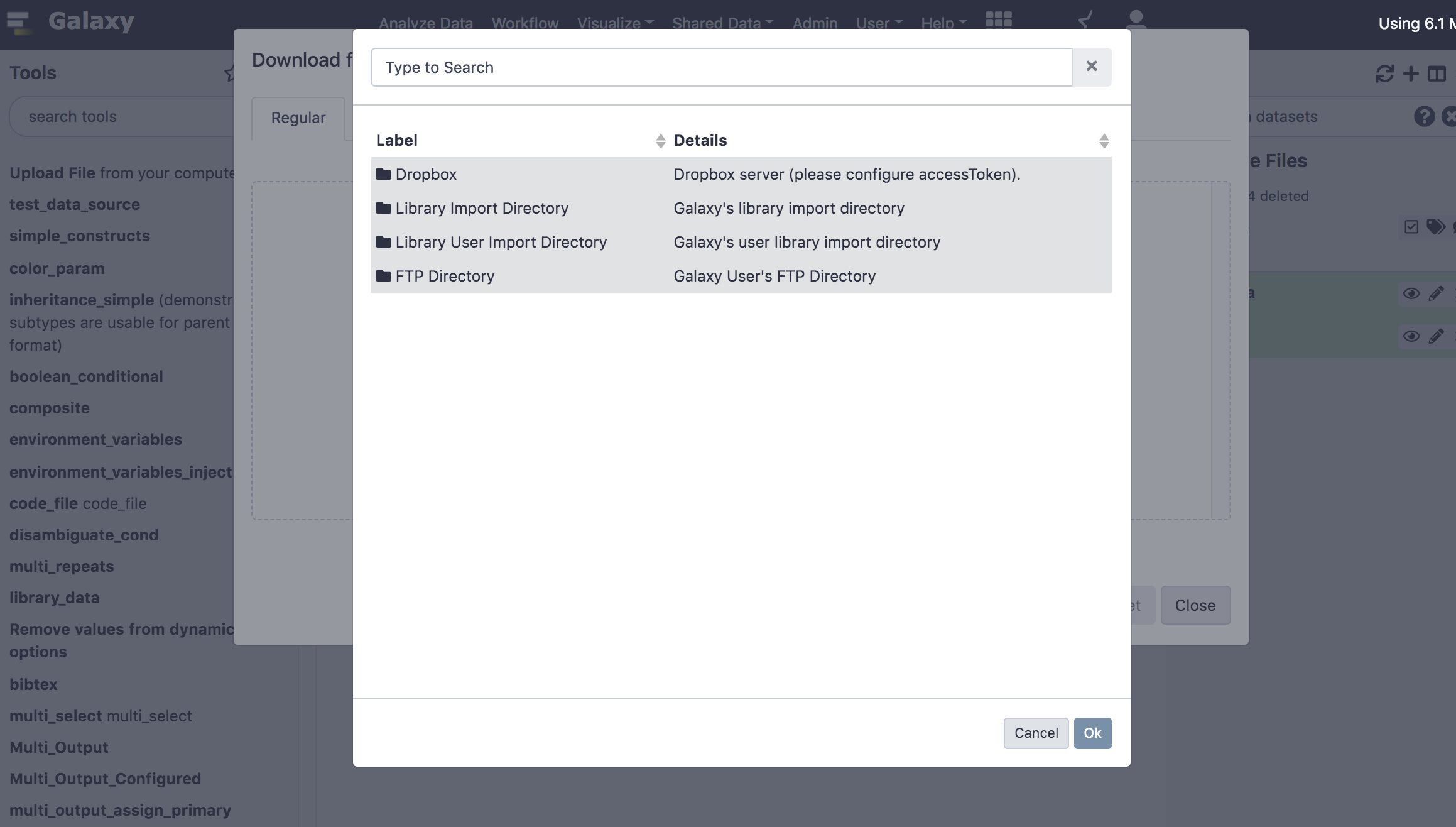
Task: Click the Label column sort arrow
Action: (x=659, y=140)
